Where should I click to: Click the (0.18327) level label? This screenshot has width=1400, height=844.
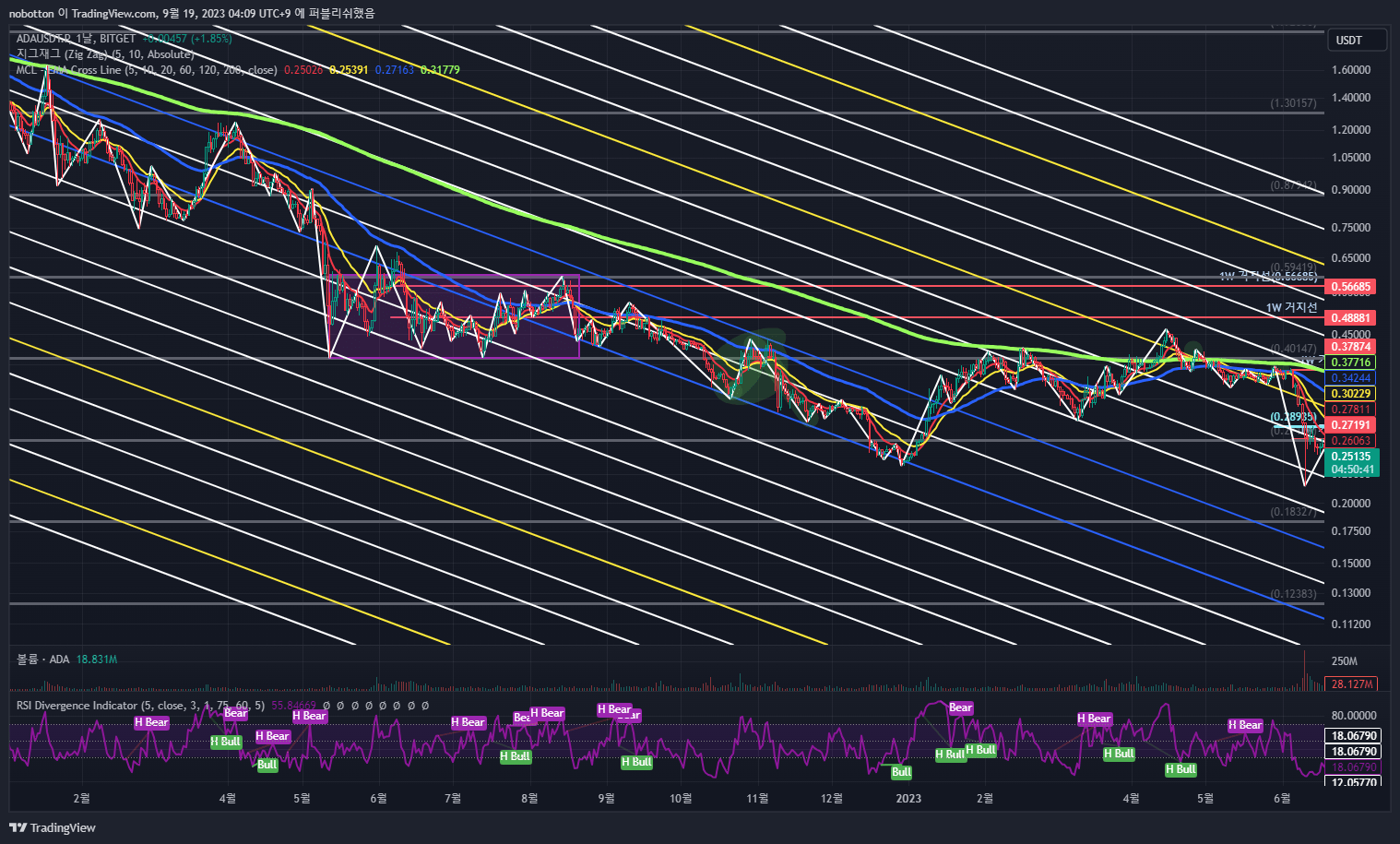tap(1293, 512)
